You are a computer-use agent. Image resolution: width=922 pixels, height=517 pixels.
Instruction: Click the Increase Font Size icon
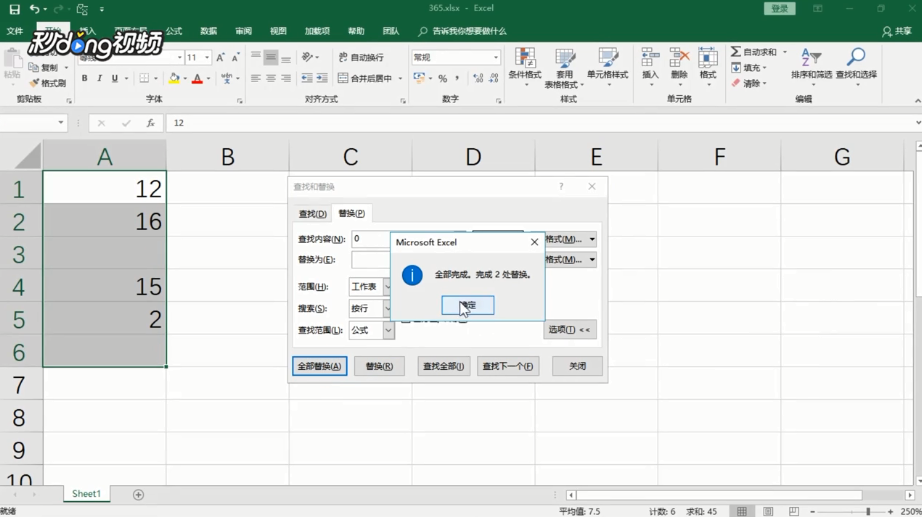tap(220, 57)
